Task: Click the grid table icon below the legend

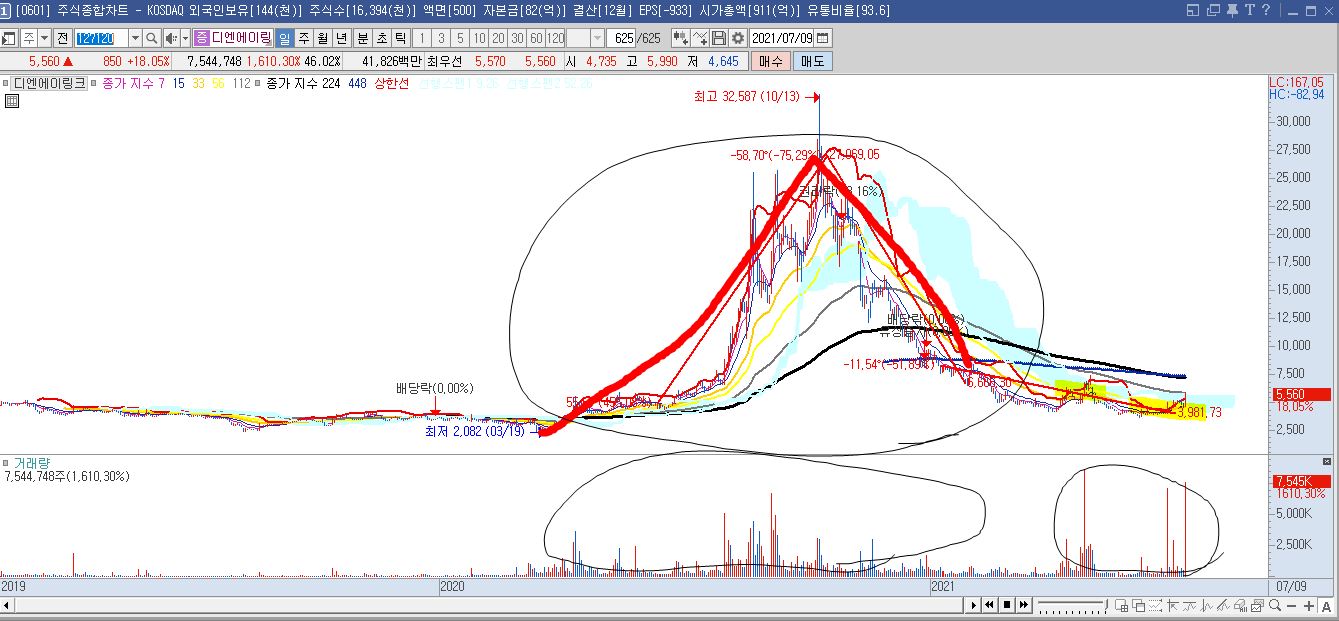Action: coord(12,100)
